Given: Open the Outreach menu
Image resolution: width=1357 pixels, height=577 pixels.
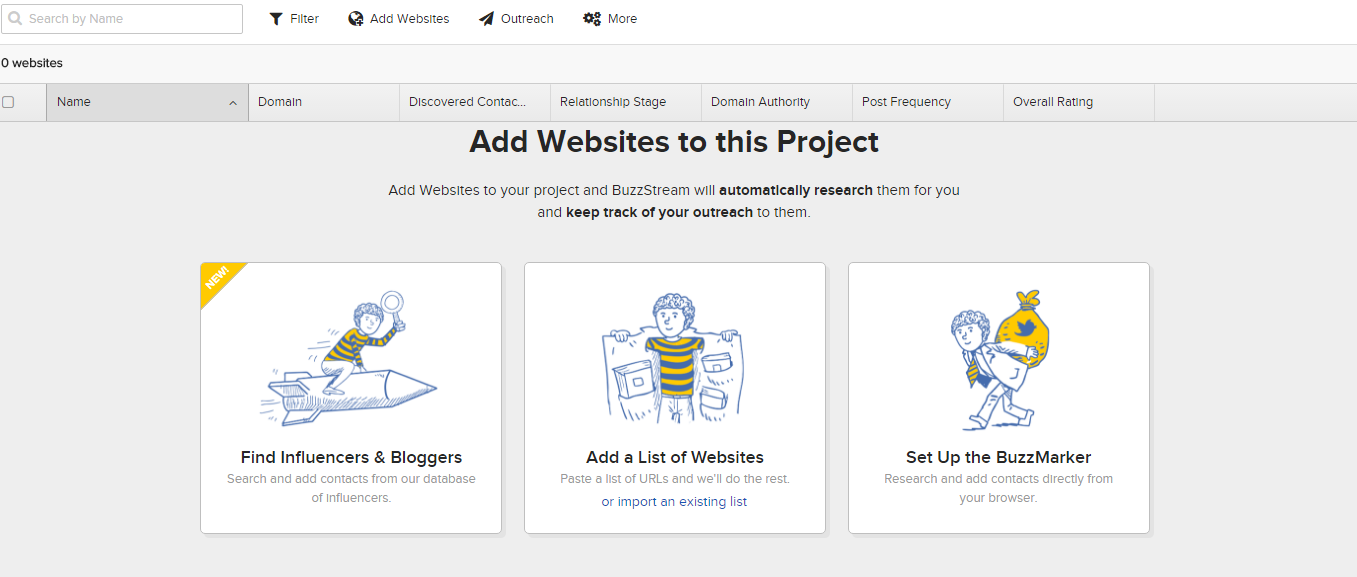Looking at the screenshot, I should (516, 19).
